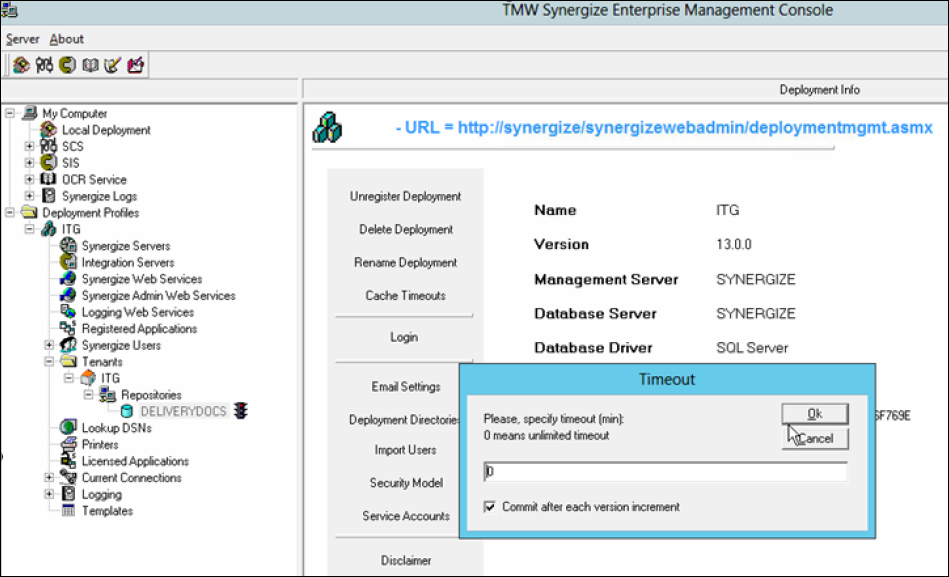Expand the SCS tree node
This screenshot has height=577, width=949.
(29, 146)
